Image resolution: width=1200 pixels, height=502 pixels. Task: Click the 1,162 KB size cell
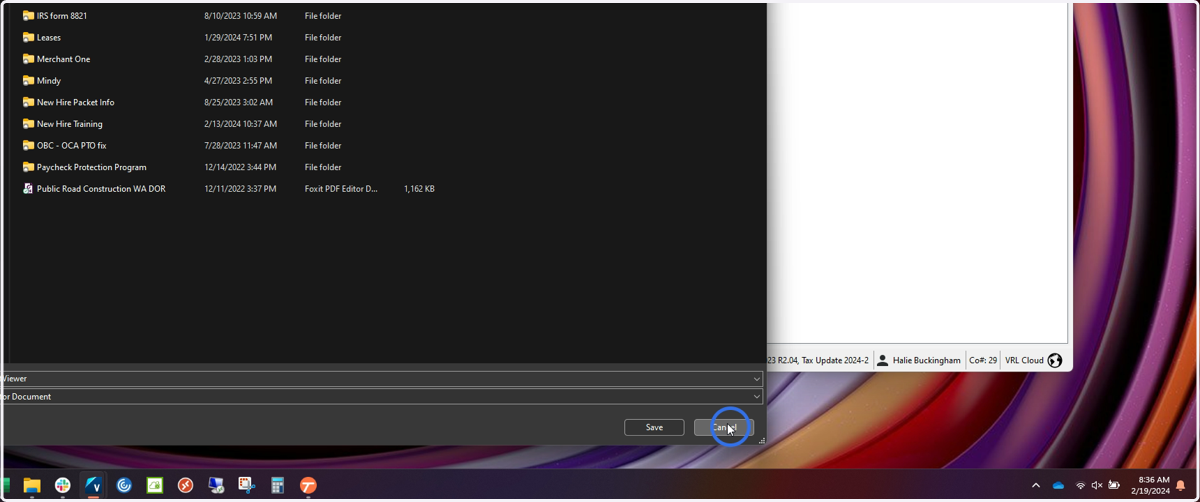click(419, 188)
